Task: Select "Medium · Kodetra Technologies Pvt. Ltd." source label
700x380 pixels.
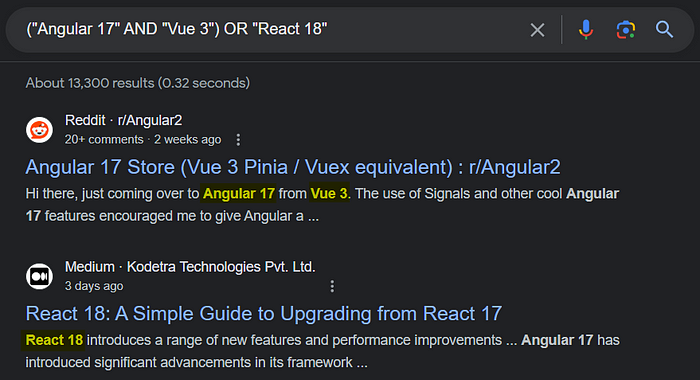Action: pyautogui.click(x=190, y=267)
